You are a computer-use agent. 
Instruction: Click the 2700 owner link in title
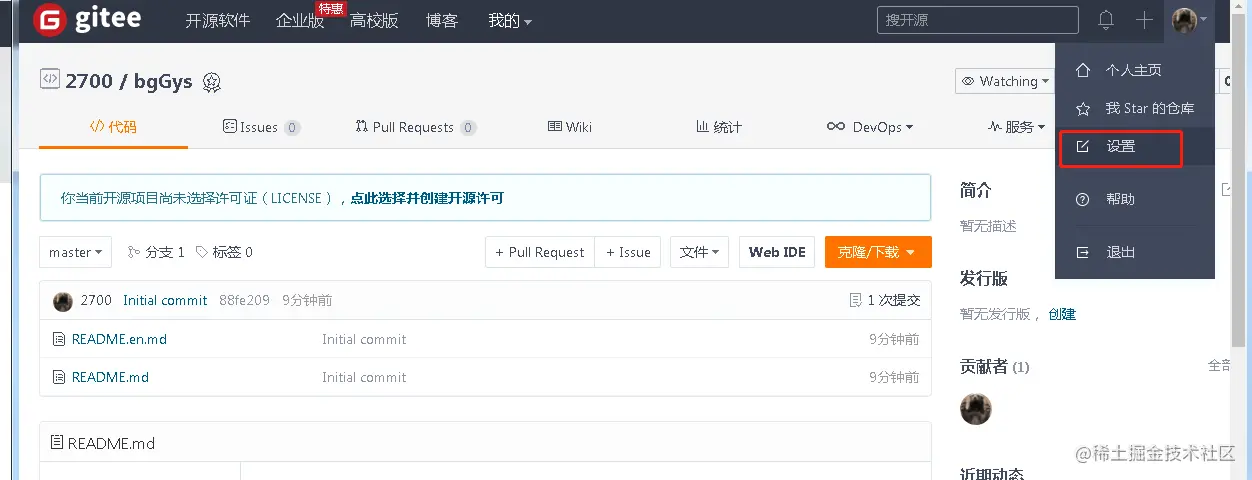coord(89,81)
